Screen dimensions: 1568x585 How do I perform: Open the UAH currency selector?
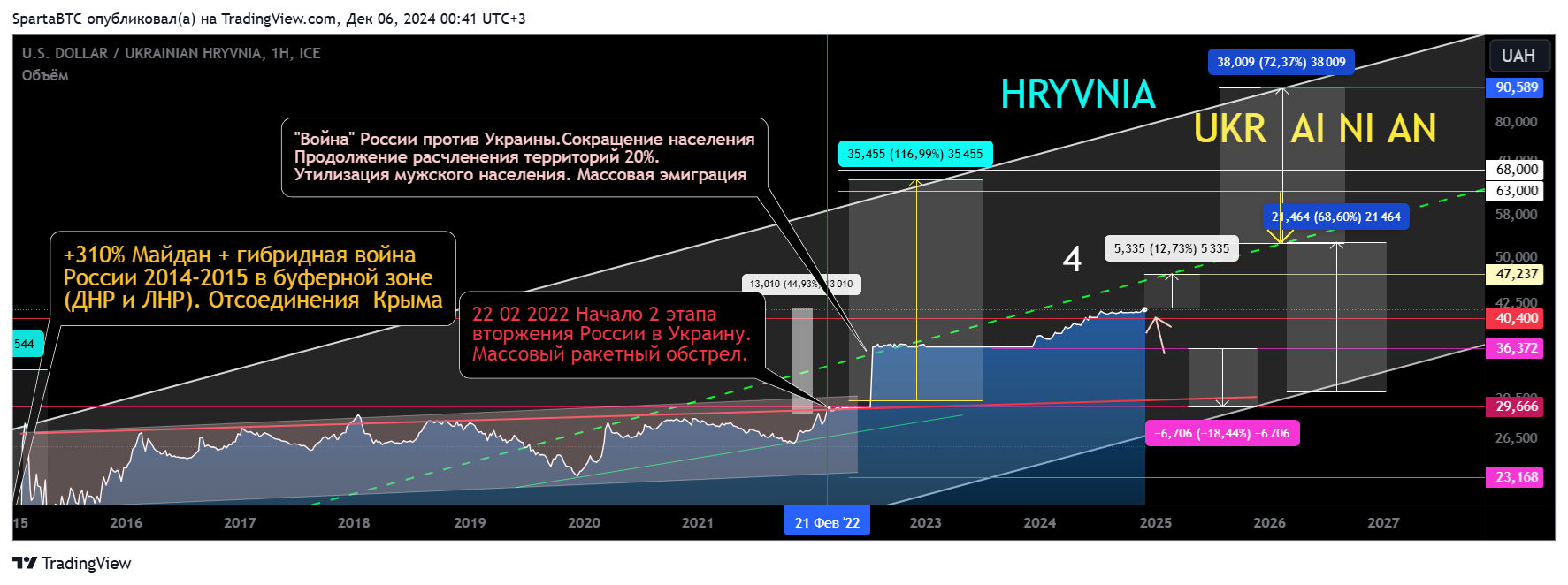pos(1518,56)
